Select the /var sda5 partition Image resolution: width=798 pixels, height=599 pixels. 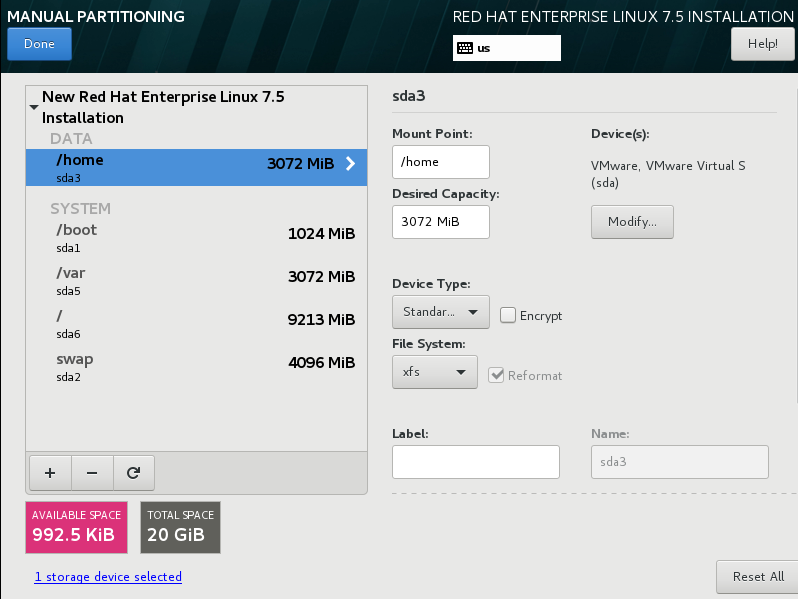coord(196,281)
